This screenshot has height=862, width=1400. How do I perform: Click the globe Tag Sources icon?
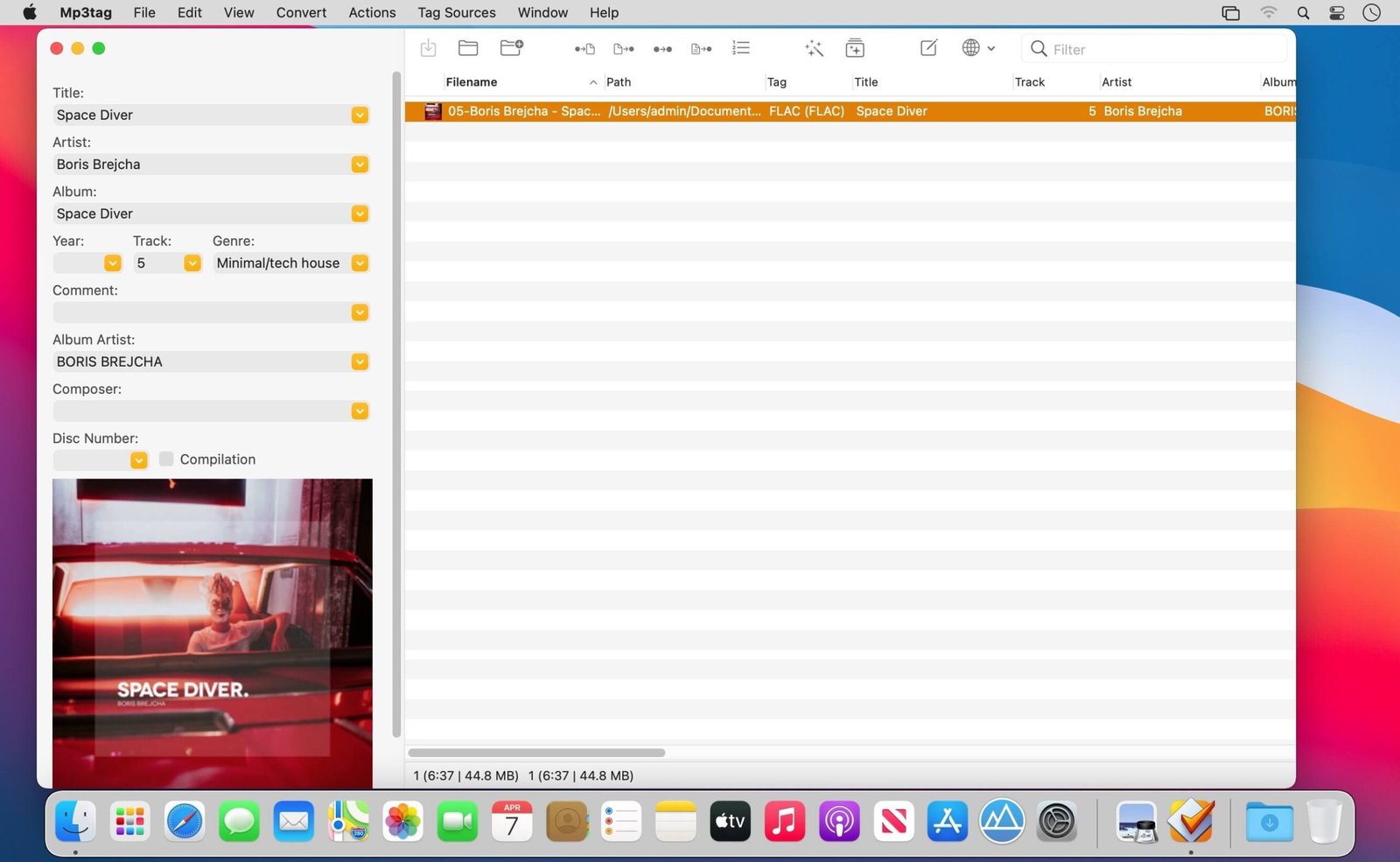pos(972,48)
